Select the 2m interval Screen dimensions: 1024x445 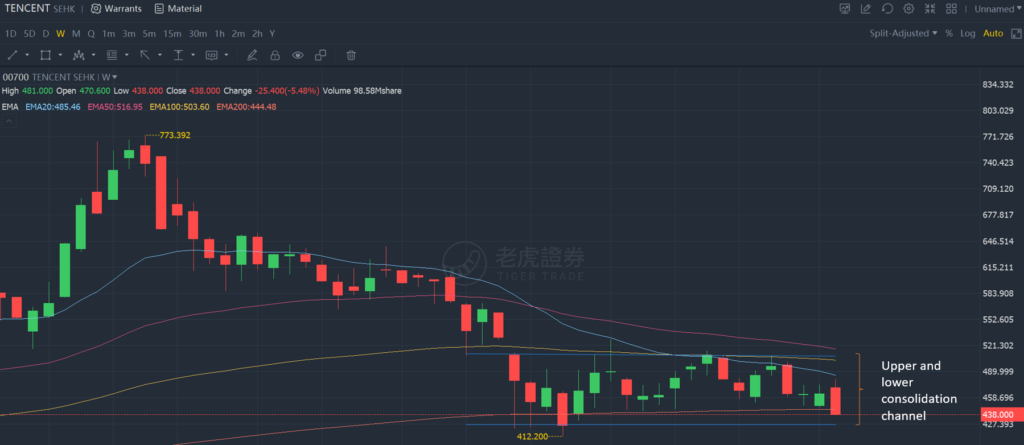238,33
